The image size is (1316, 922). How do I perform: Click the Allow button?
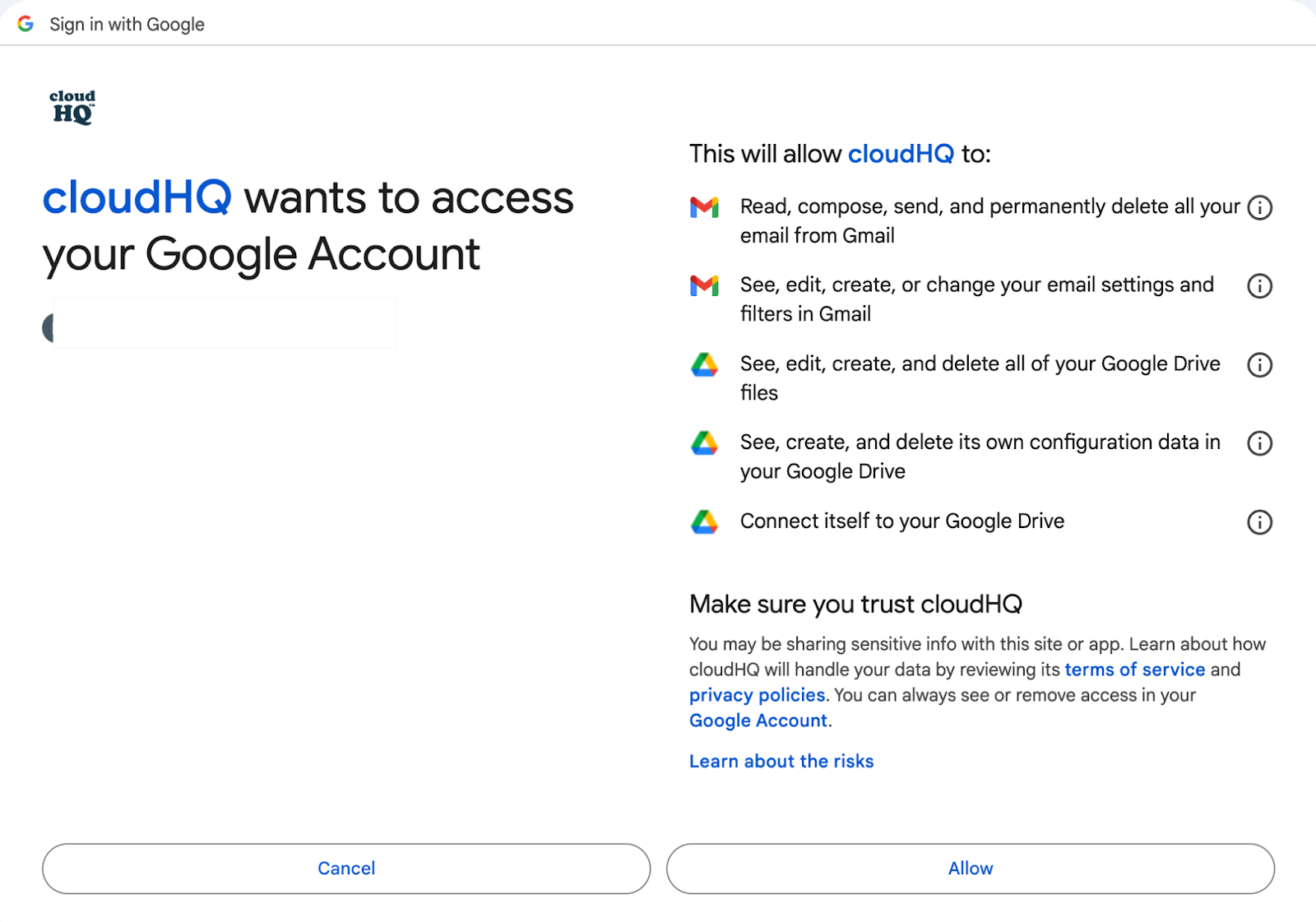[971, 869]
